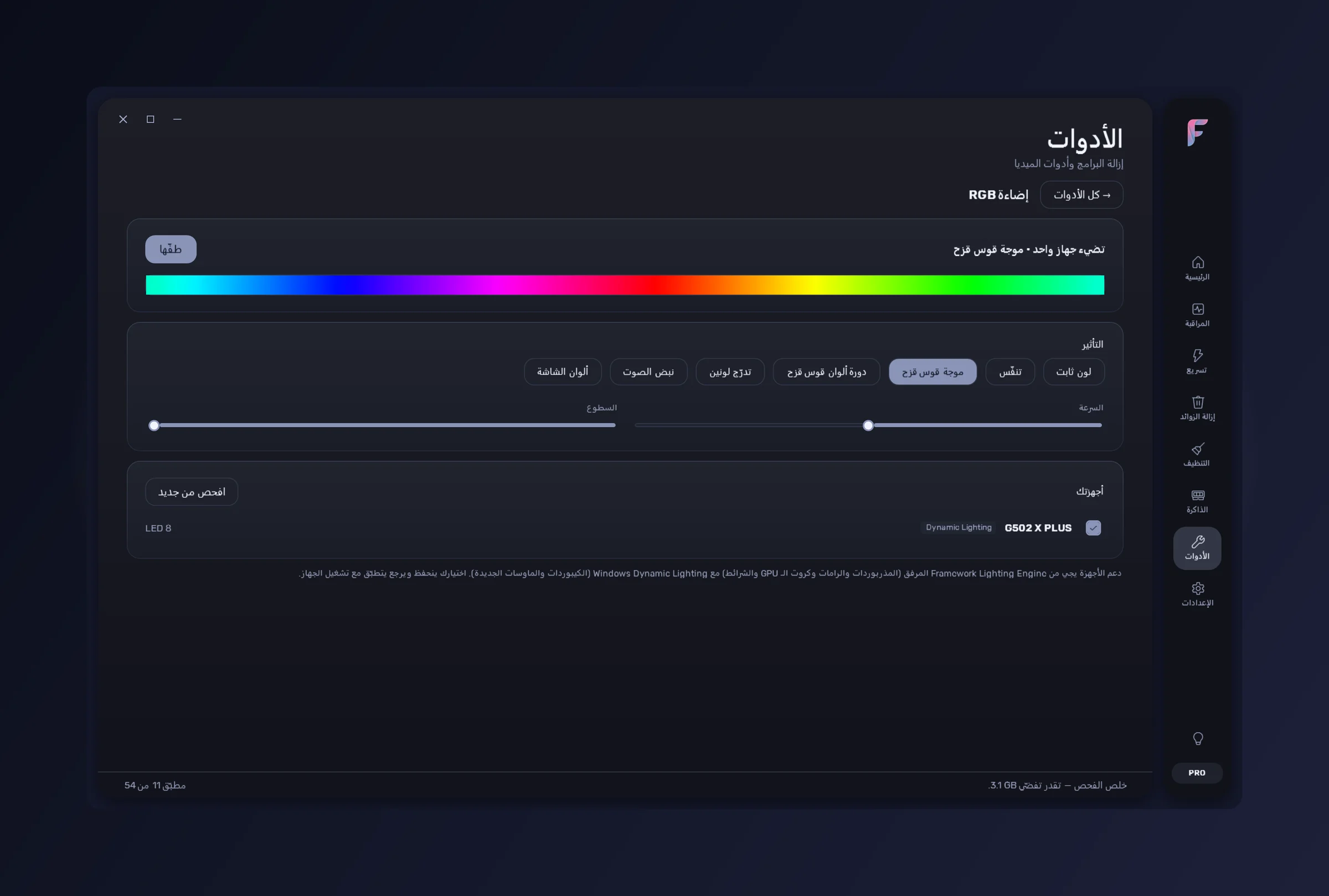Adjust the السطوع brightness slider handle
1329x896 pixels.
point(154,425)
